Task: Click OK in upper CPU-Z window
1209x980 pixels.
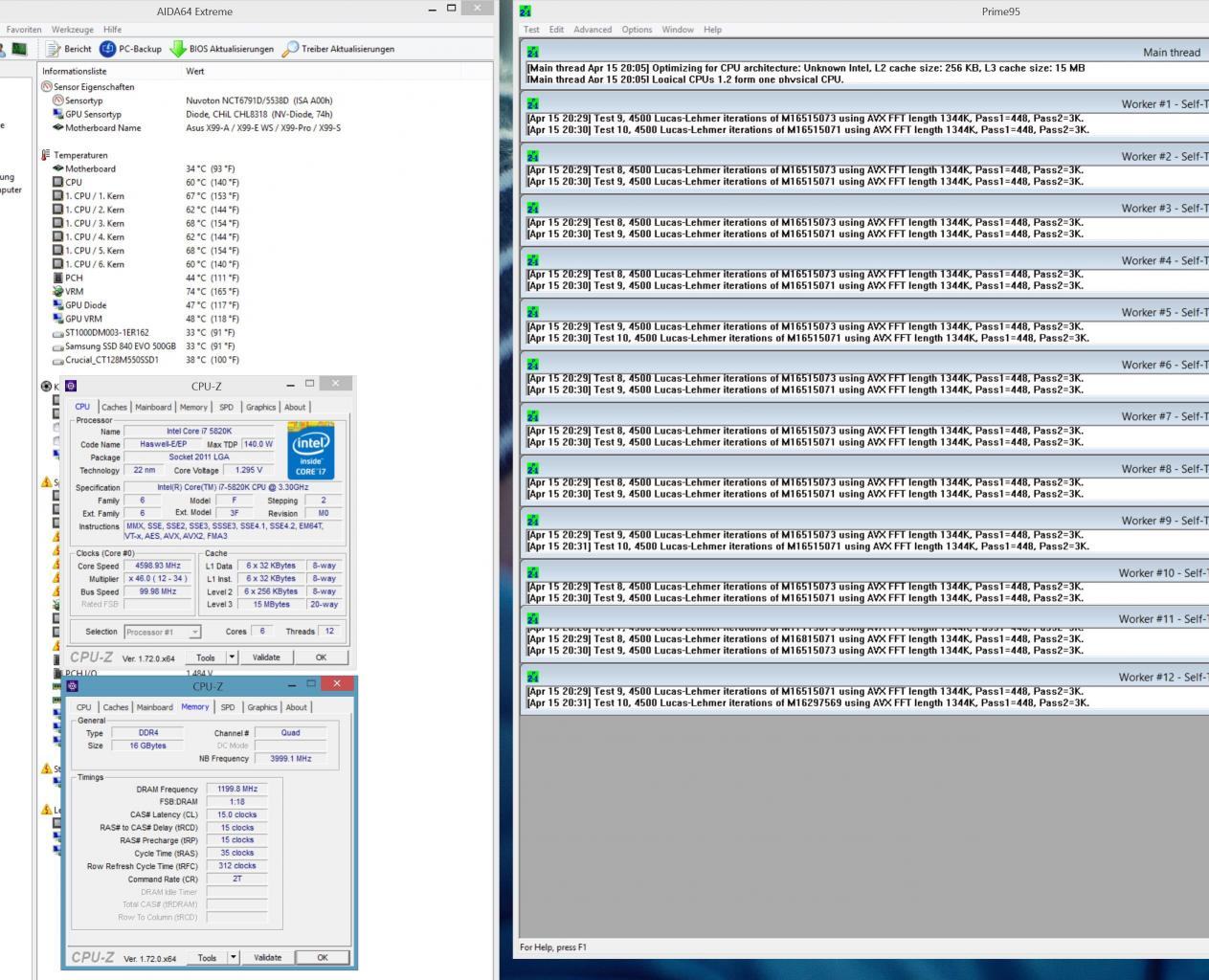Action: pos(321,657)
